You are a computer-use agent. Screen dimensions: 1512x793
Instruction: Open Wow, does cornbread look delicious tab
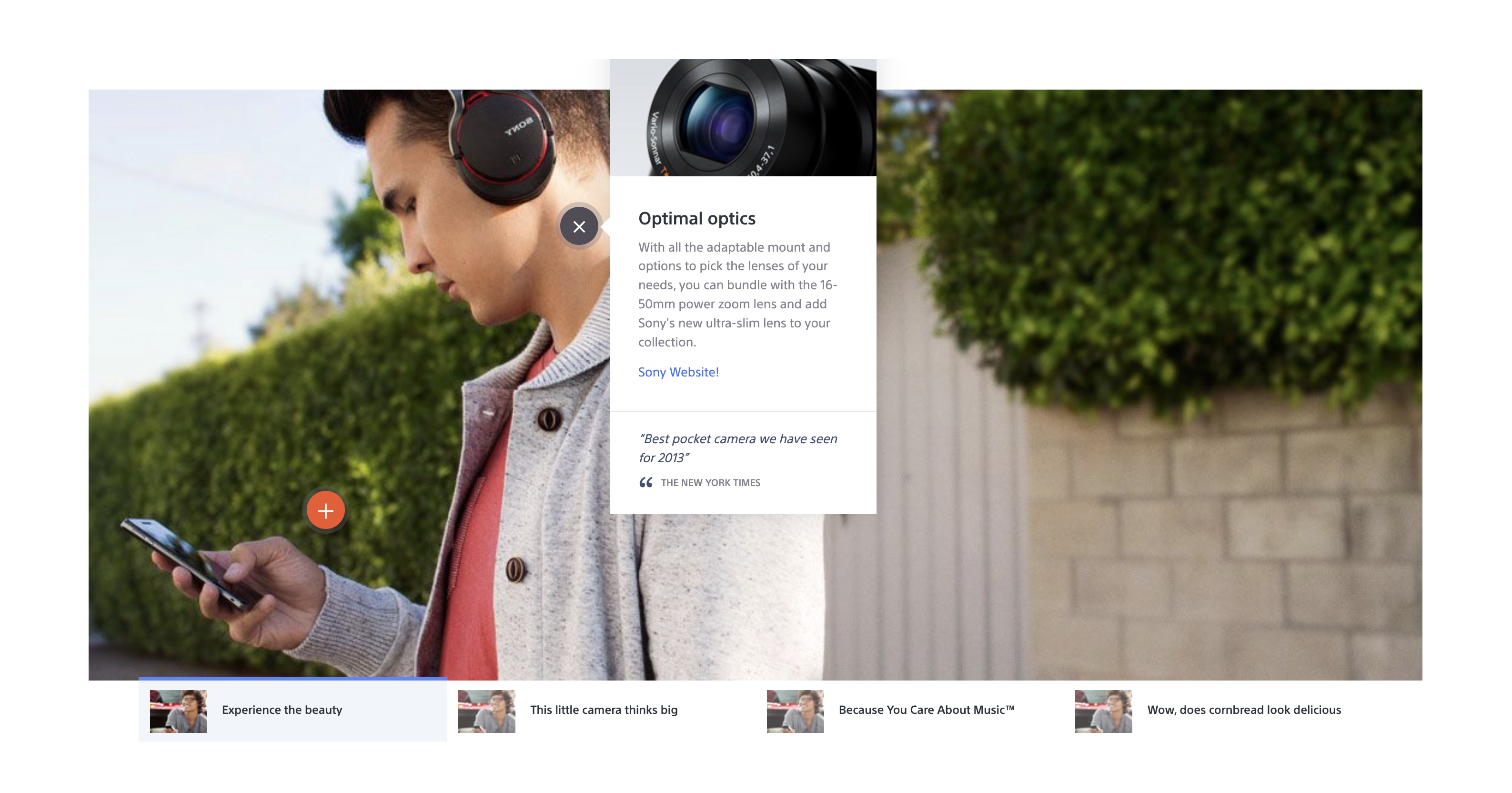pos(1243,710)
